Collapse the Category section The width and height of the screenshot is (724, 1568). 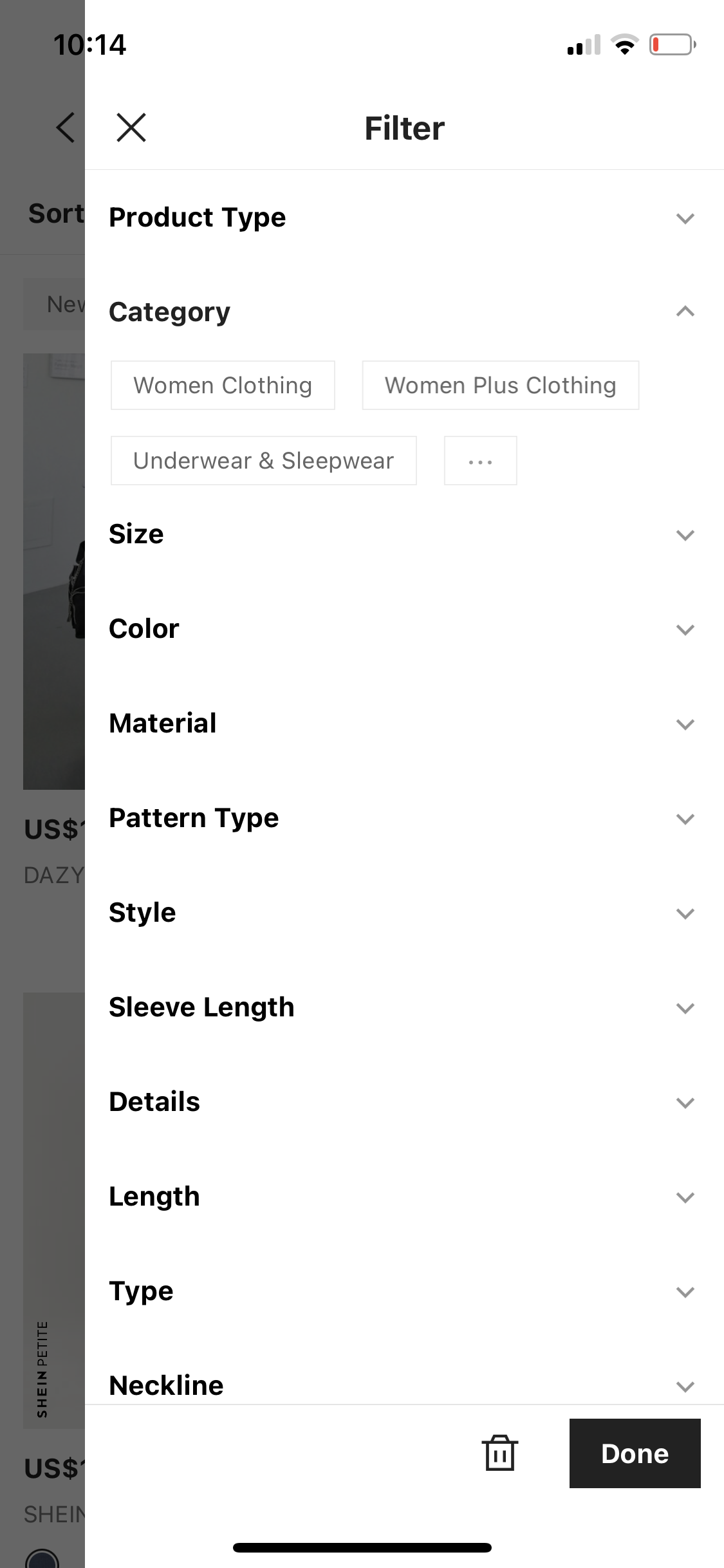point(685,312)
